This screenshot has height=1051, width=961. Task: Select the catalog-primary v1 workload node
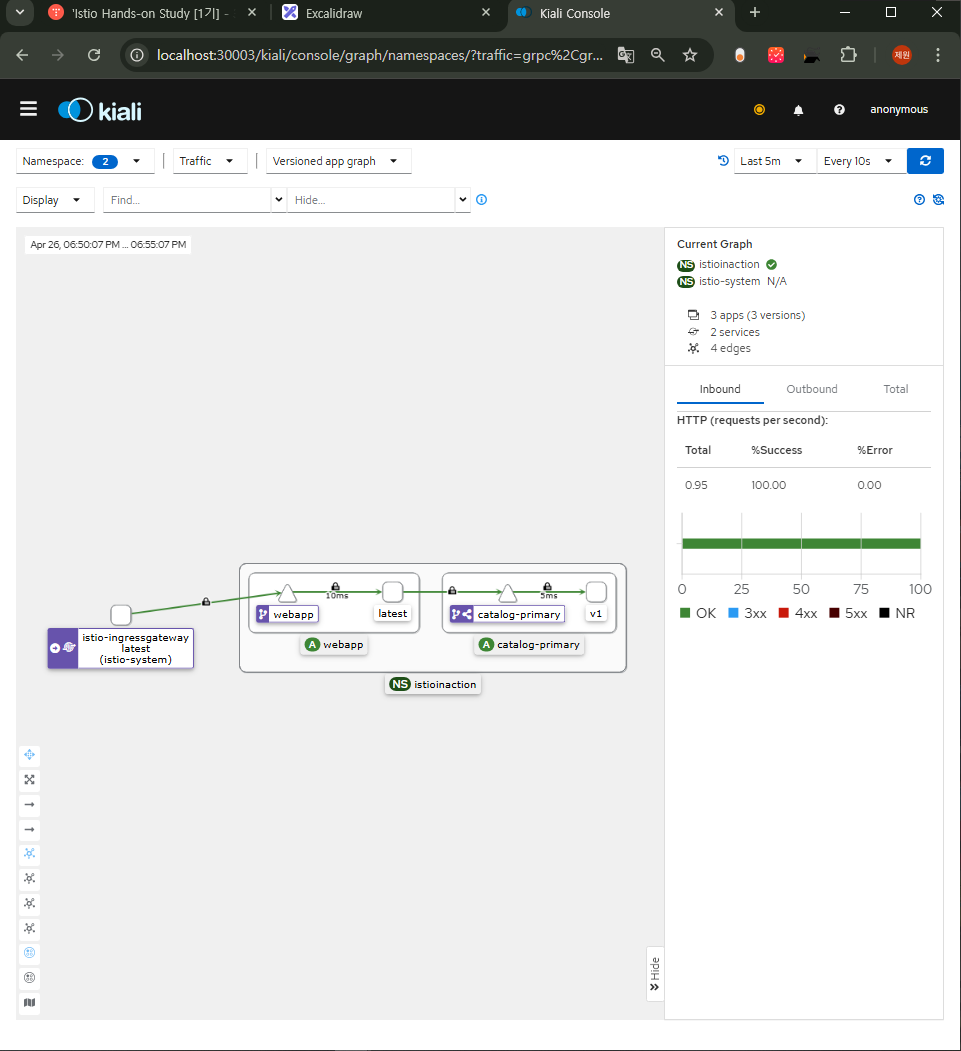pyautogui.click(x=596, y=592)
